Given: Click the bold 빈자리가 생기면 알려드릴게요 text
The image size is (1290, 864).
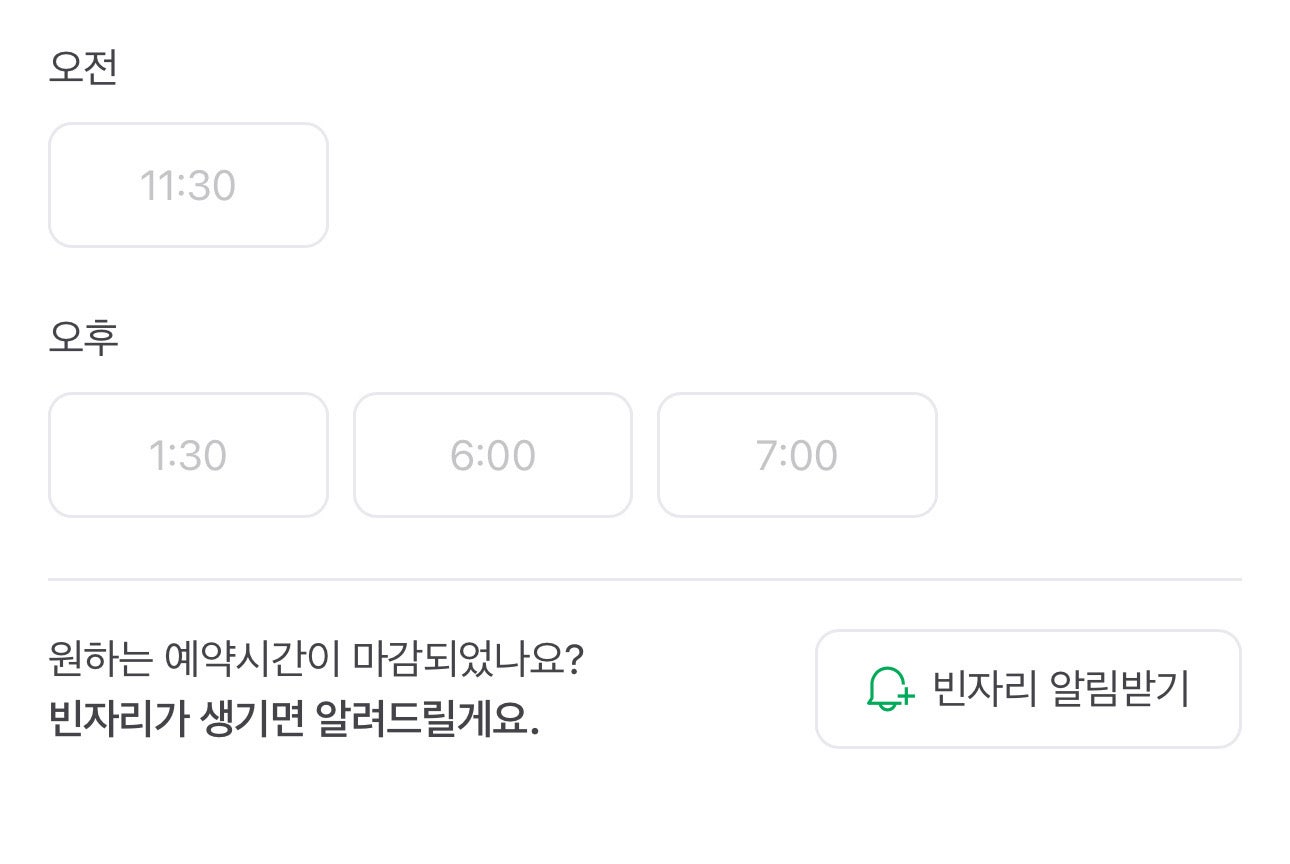Looking at the screenshot, I should click(294, 719).
